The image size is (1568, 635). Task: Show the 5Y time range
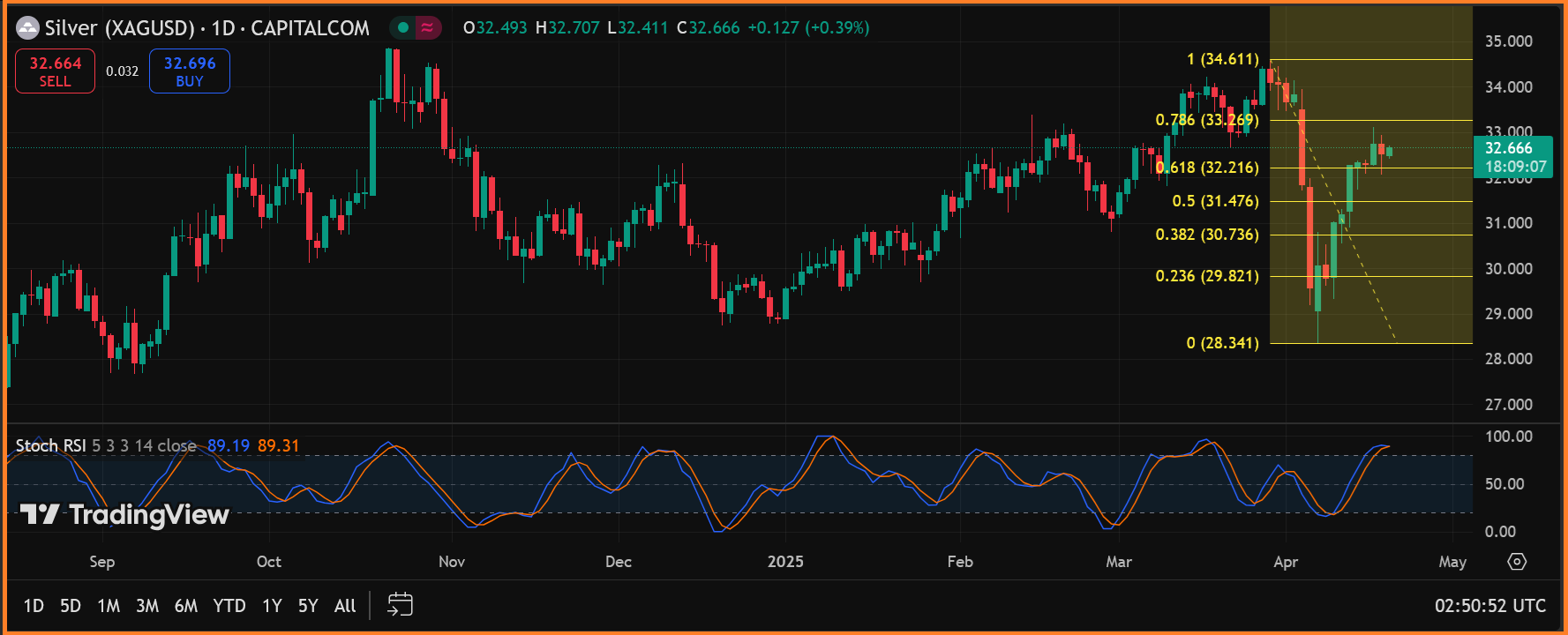click(x=308, y=606)
